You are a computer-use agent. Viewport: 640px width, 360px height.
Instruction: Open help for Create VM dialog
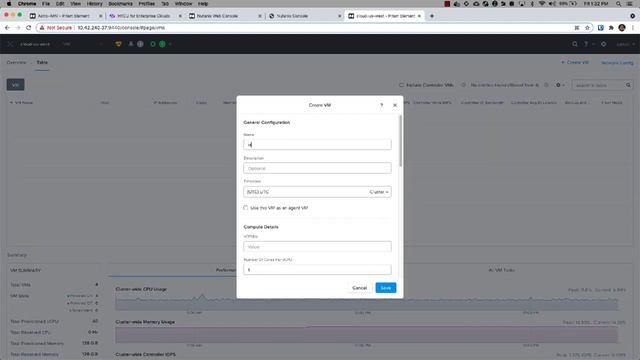pos(382,105)
